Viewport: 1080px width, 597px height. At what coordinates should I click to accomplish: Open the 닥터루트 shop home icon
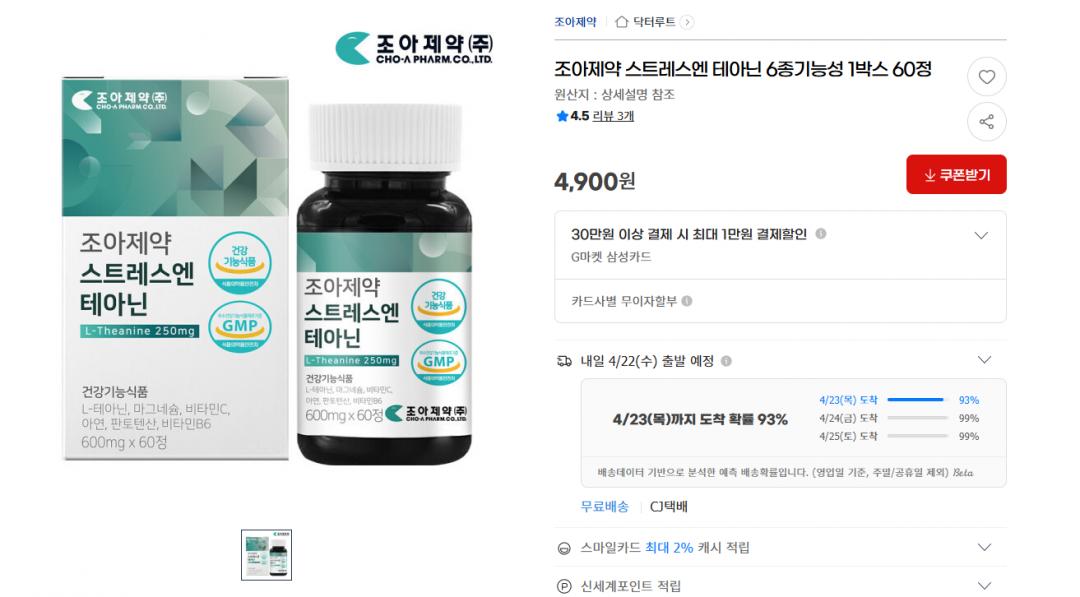[x=621, y=22]
